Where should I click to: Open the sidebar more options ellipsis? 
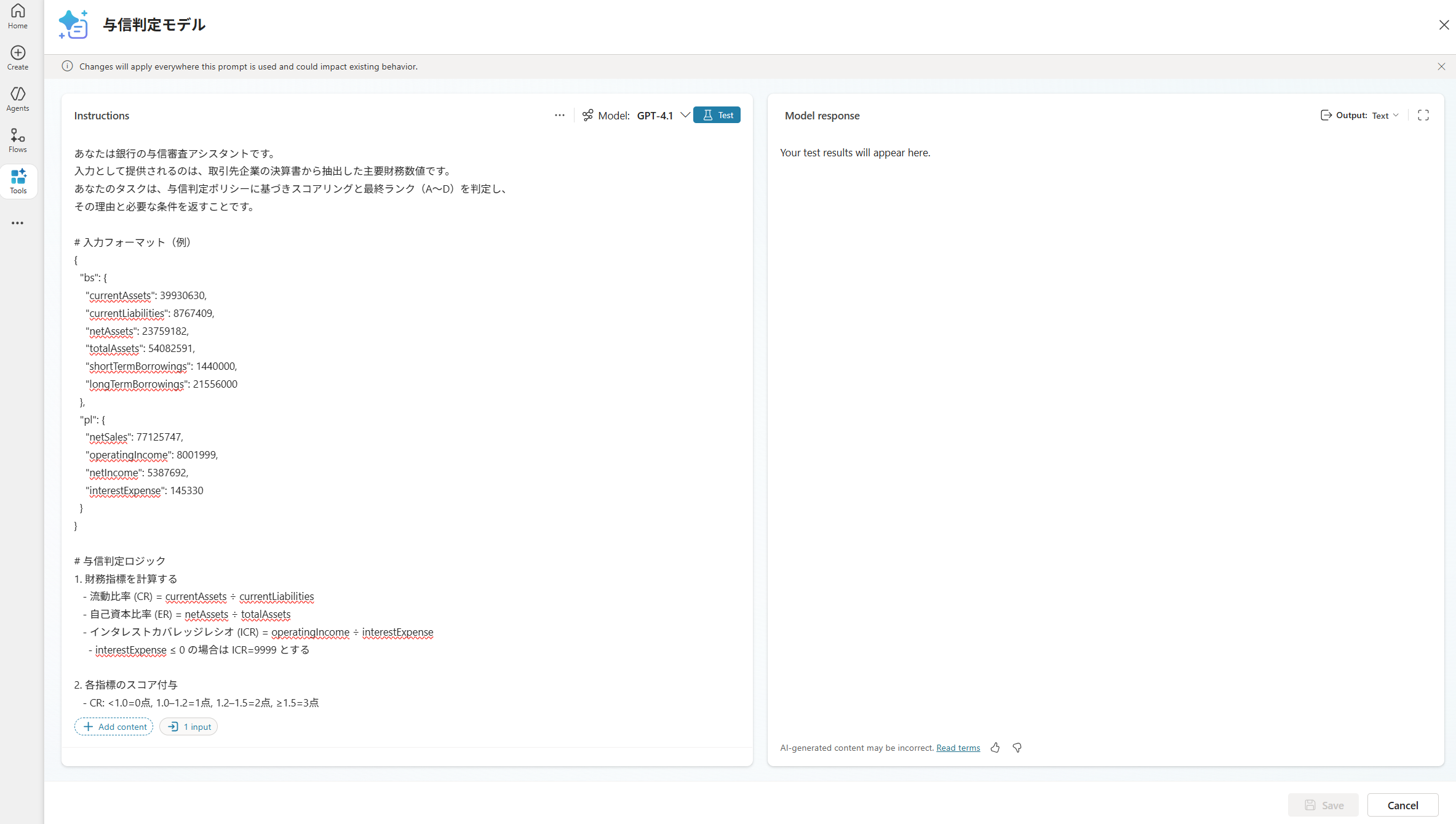coord(18,223)
